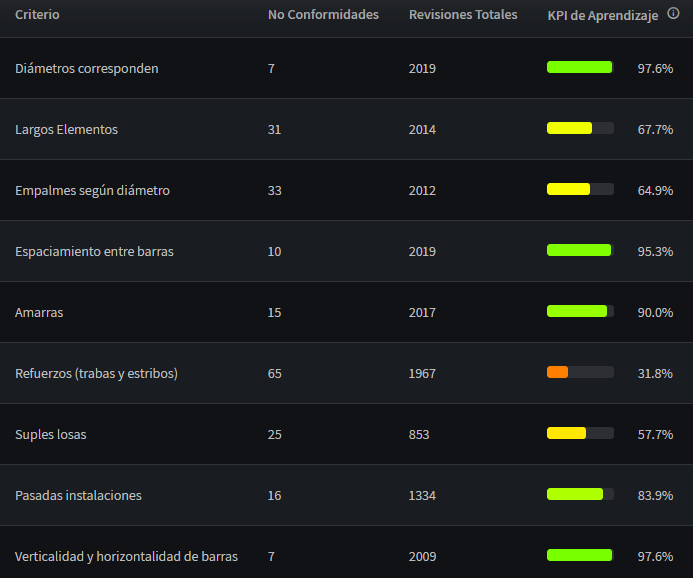The width and height of the screenshot is (693, 578).
Task: Click the progress bar for Verticalidad y horizontalidad
Action: [580, 555]
